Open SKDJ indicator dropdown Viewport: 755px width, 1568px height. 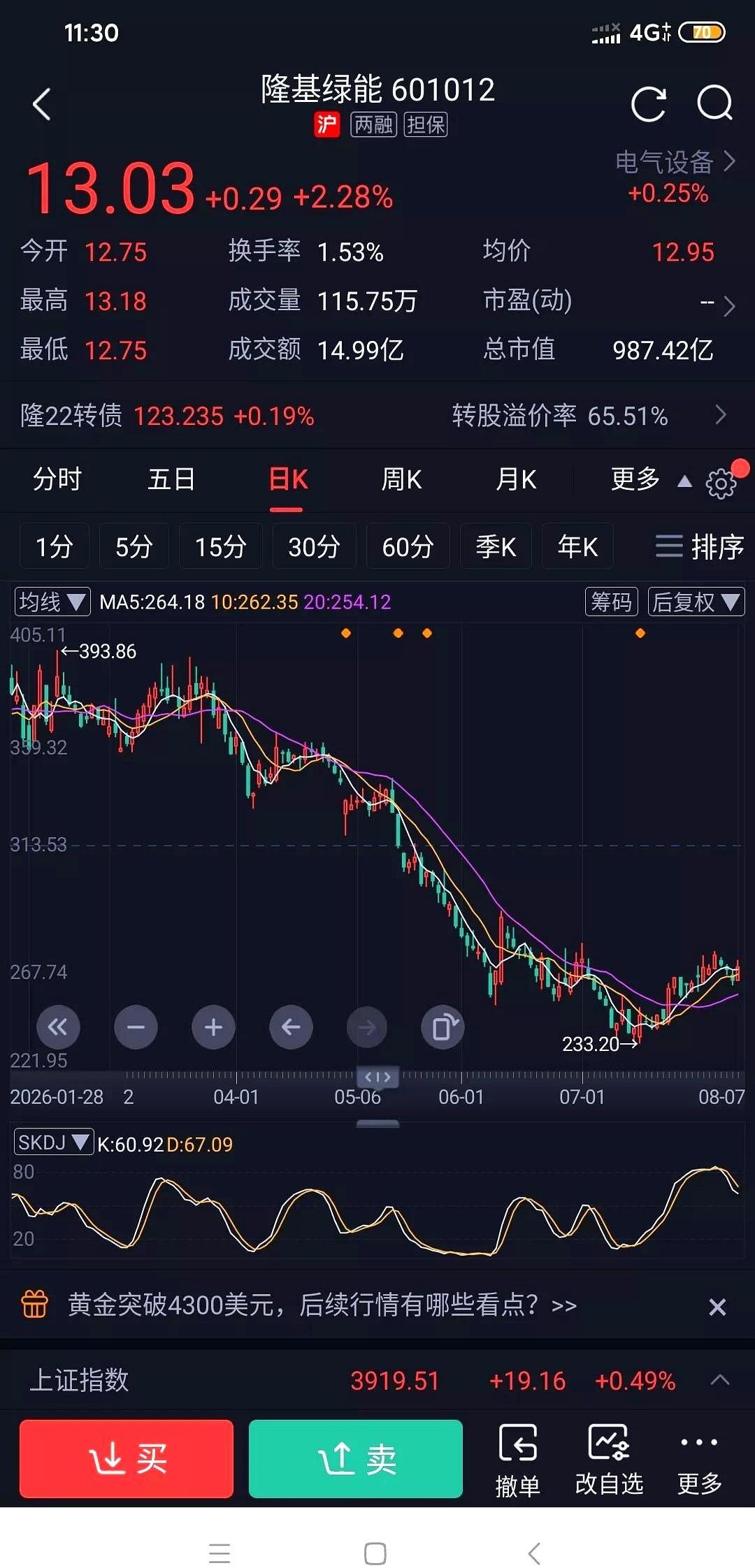coord(54,1142)
